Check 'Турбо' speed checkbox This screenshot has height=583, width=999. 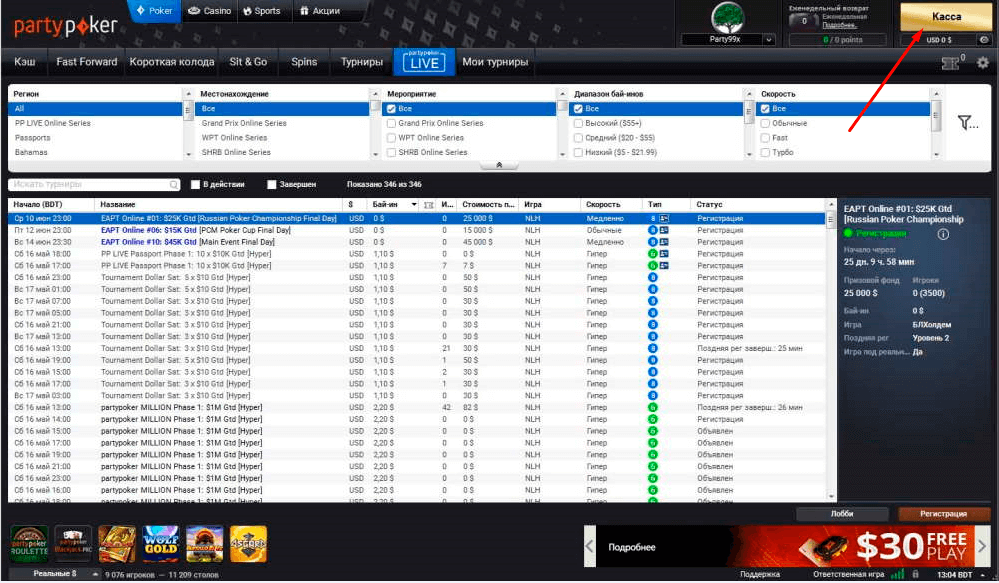(x=765, y=153)
